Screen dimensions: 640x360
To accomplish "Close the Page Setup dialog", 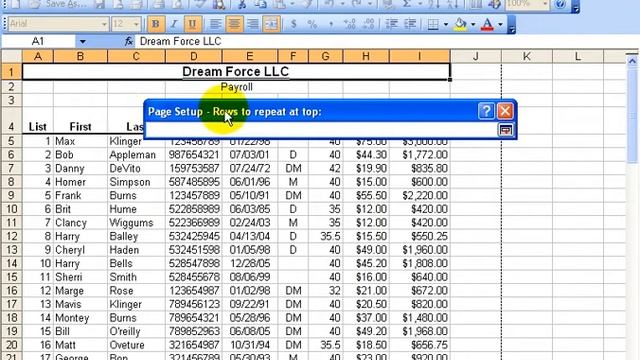I will (x=505, y=111).
